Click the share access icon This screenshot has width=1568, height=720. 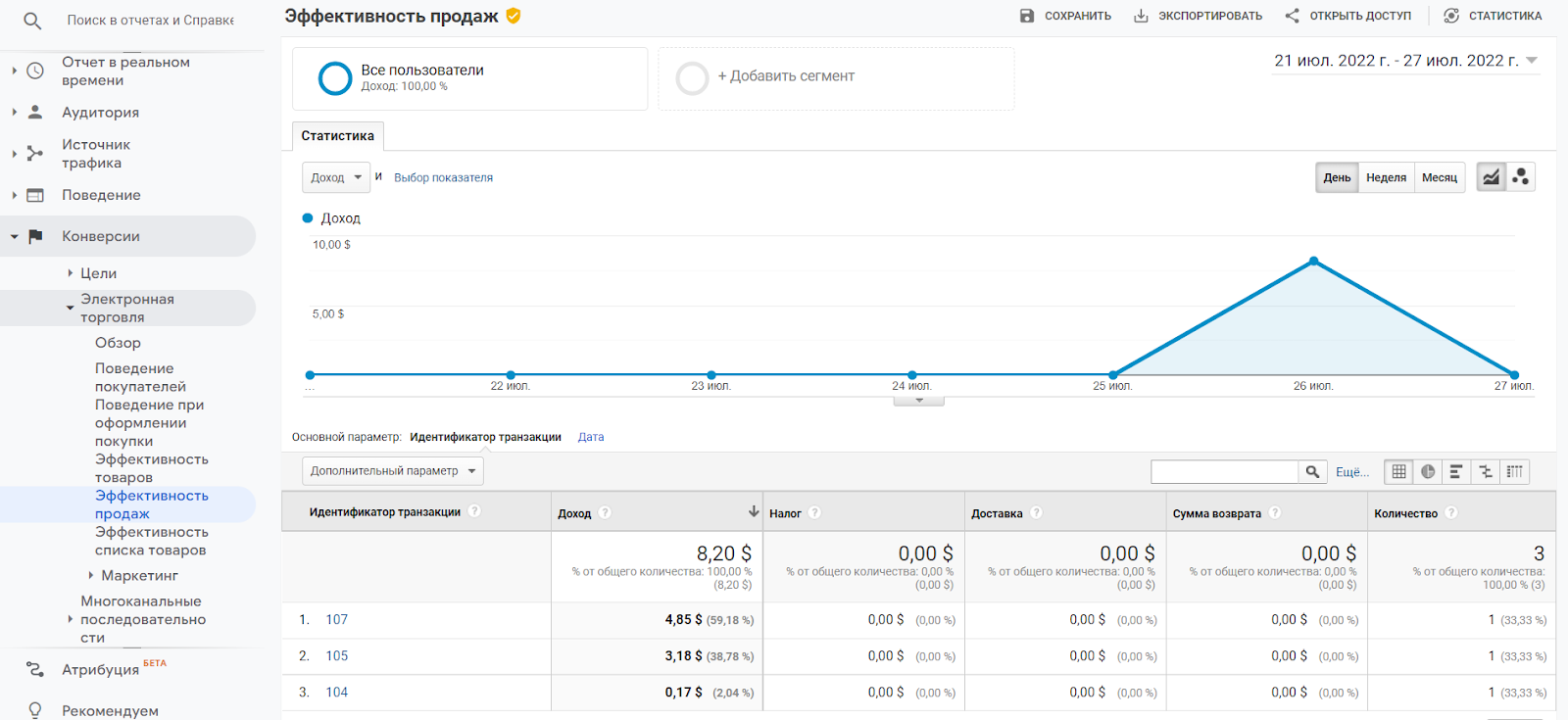tap(1293, 16)
